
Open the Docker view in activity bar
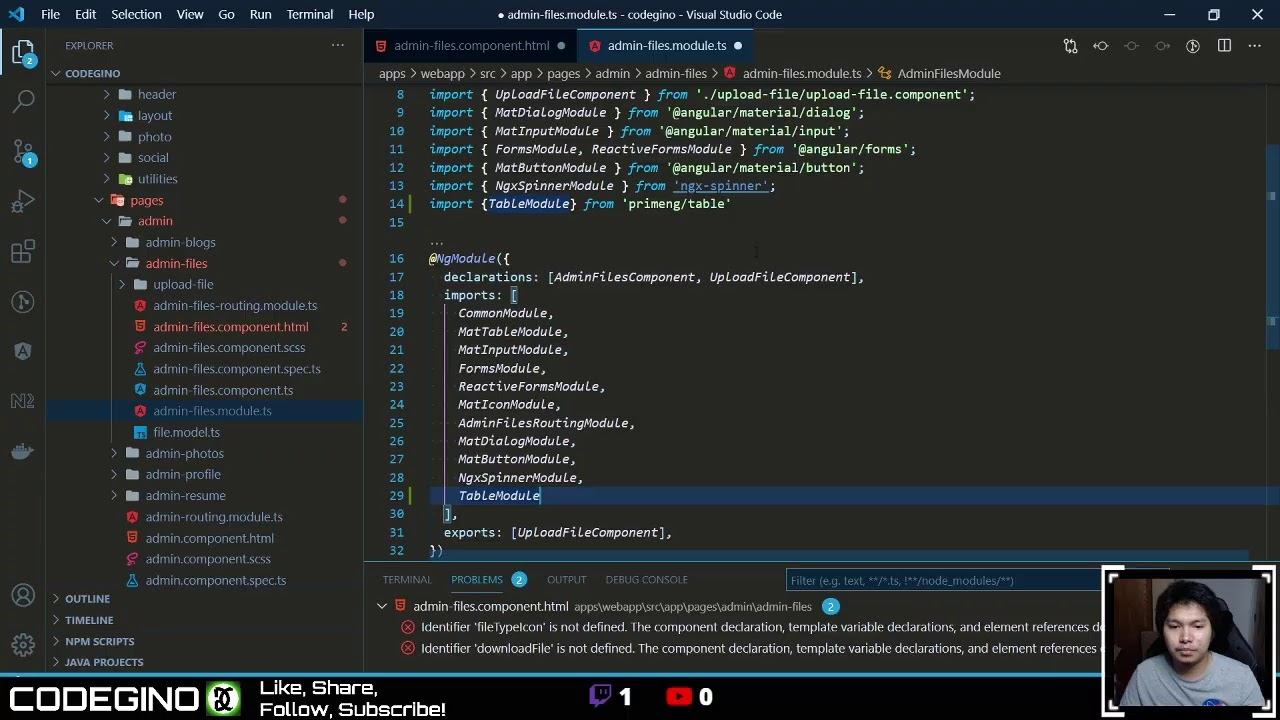[24, 451]
